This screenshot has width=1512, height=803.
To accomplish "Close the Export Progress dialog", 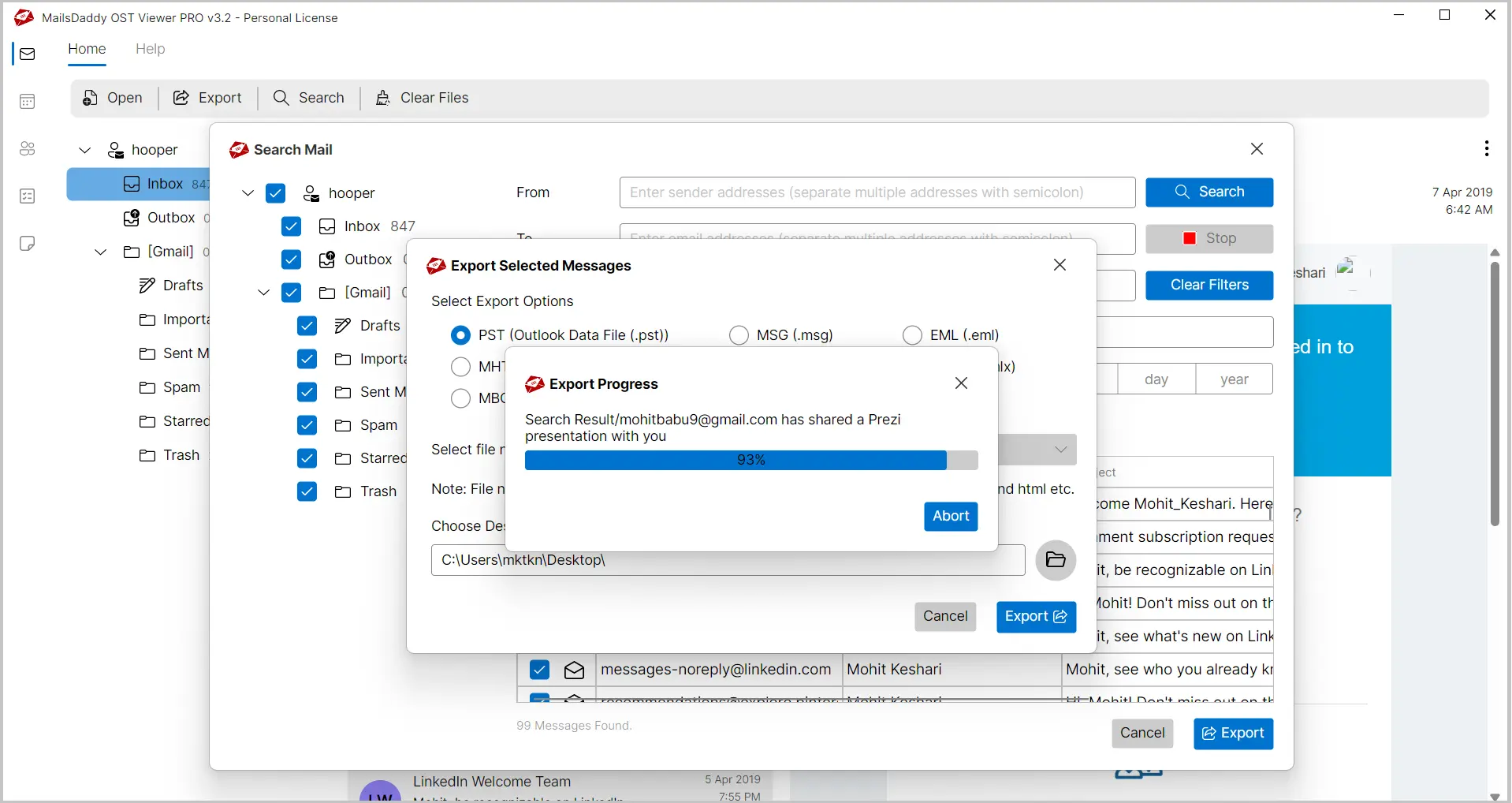I will [961, 383].
